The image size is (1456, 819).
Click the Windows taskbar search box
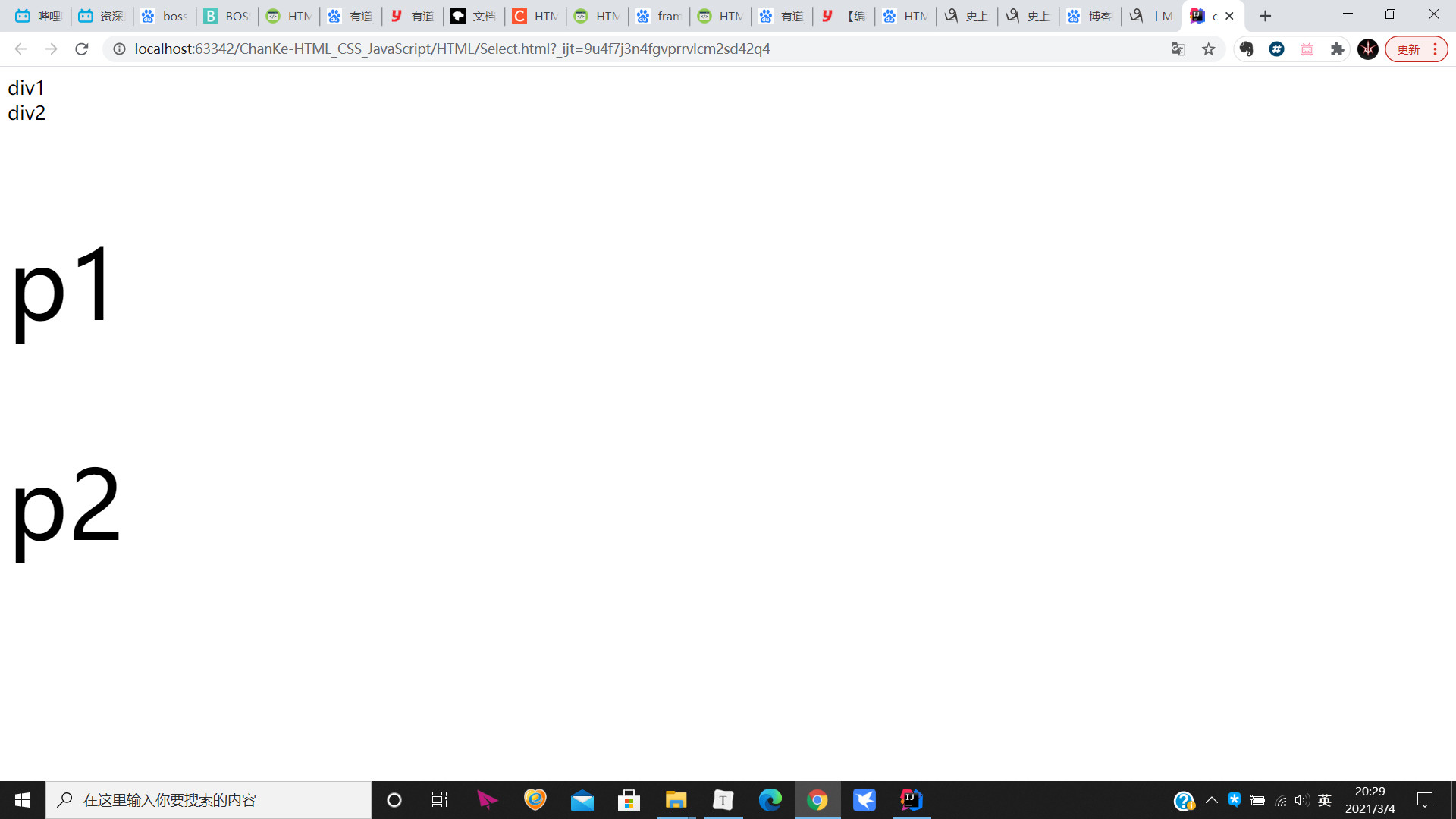[209, 800]
